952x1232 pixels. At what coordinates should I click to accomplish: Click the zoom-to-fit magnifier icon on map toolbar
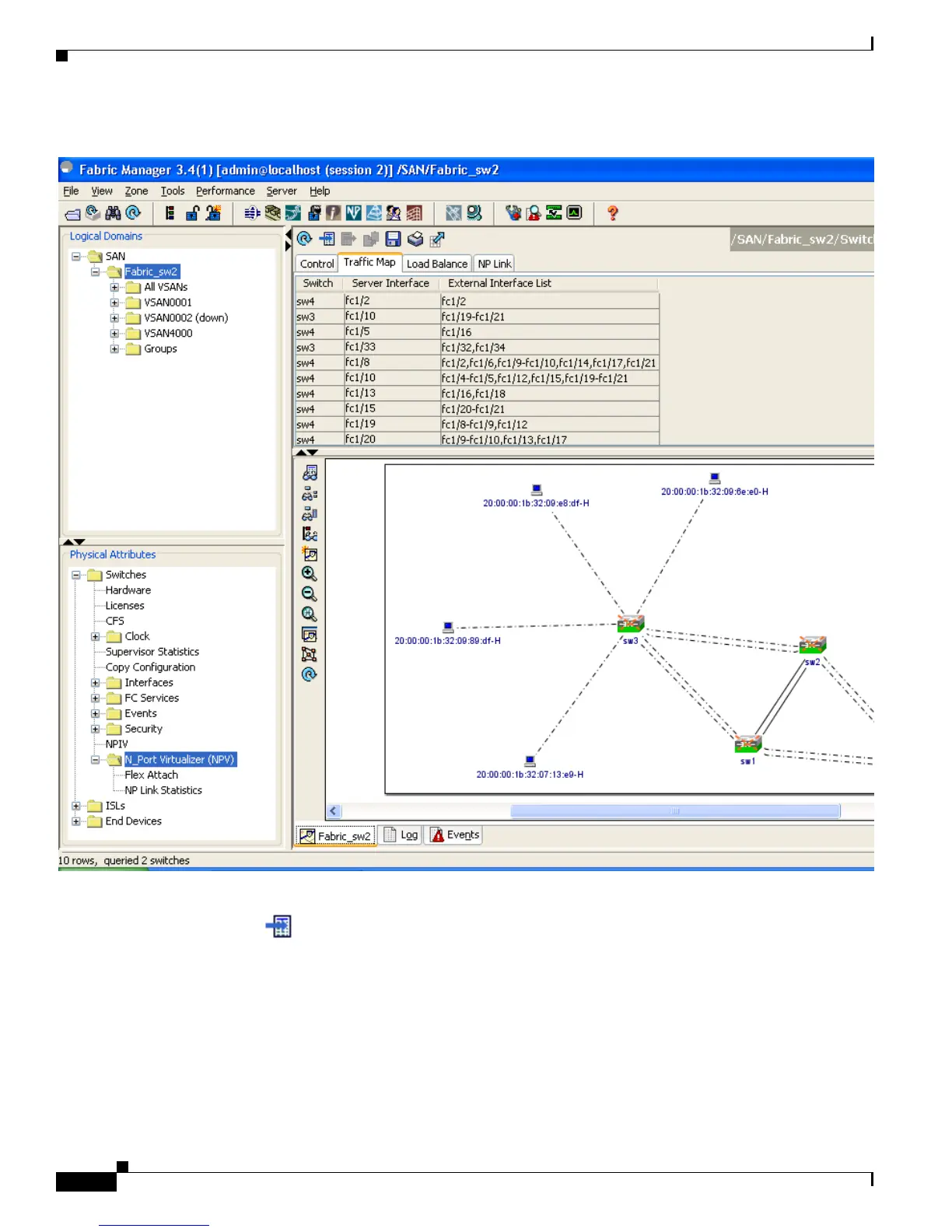click(309, 614)
